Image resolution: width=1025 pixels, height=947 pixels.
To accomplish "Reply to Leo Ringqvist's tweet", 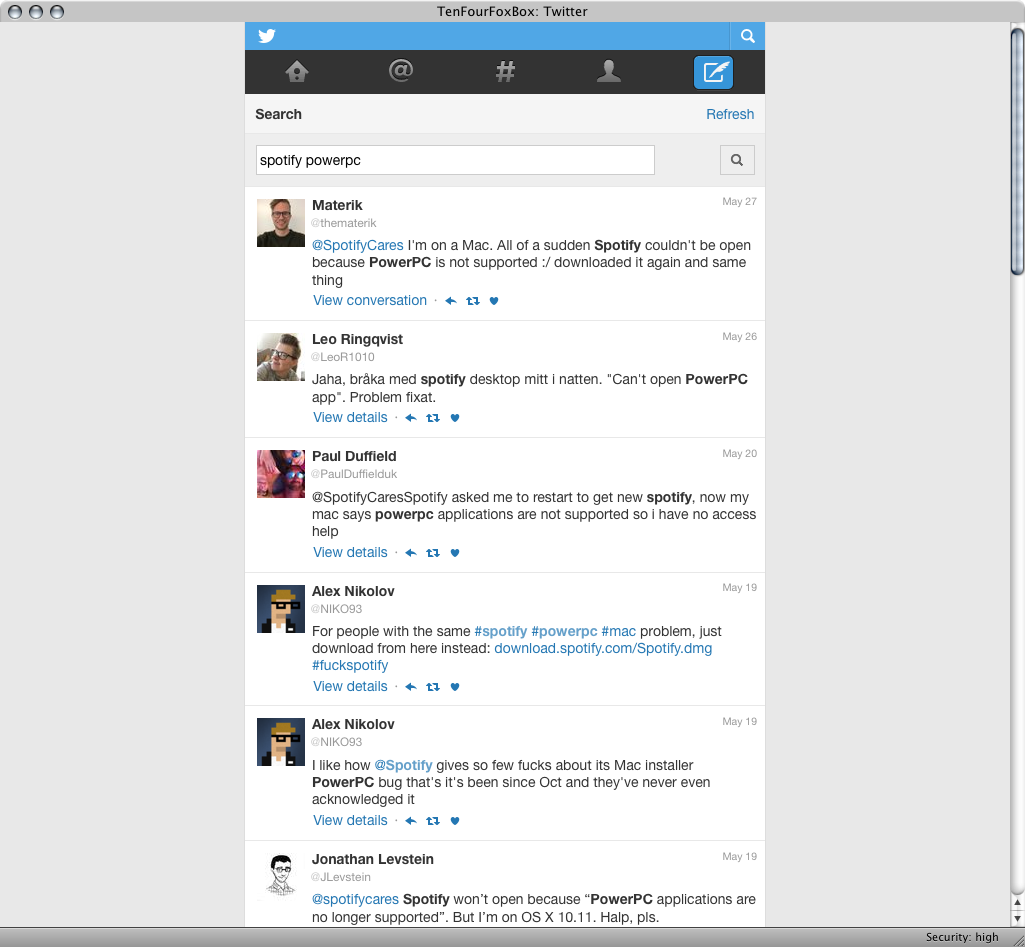I will (411, 418).
